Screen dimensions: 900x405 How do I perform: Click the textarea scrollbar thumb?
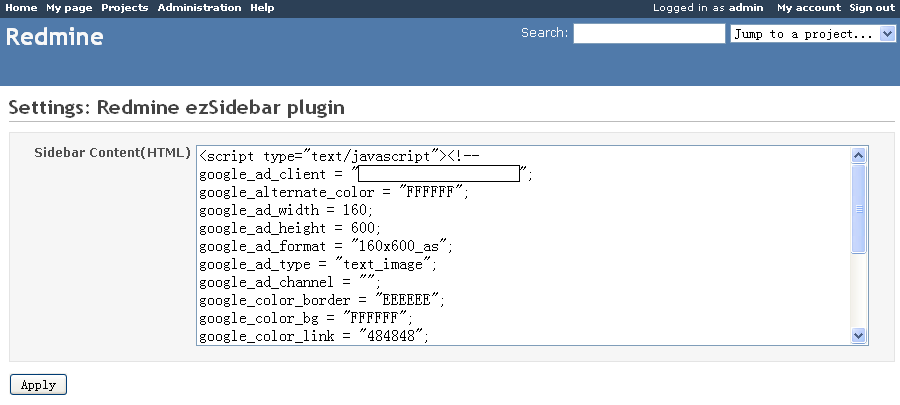(858, 208)
